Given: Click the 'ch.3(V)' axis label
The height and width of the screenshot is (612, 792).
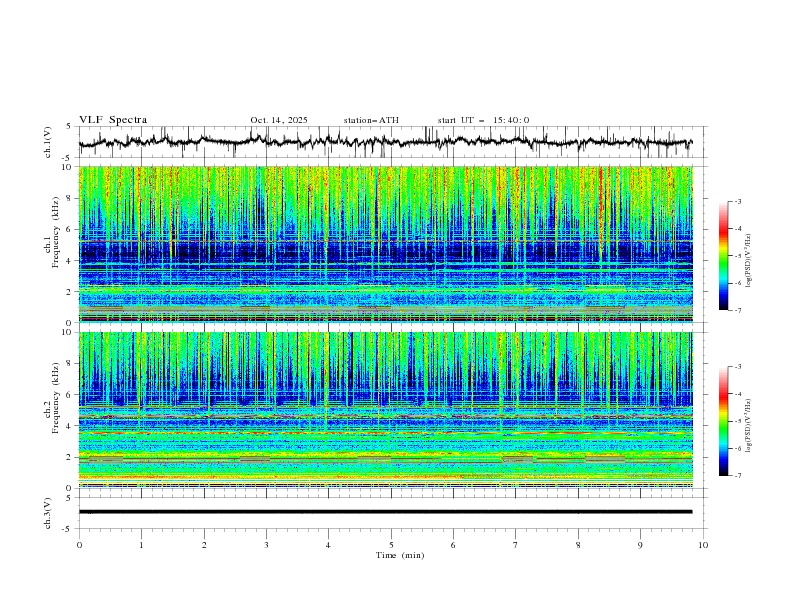Looking at the screenshot, I should point(48,513).
